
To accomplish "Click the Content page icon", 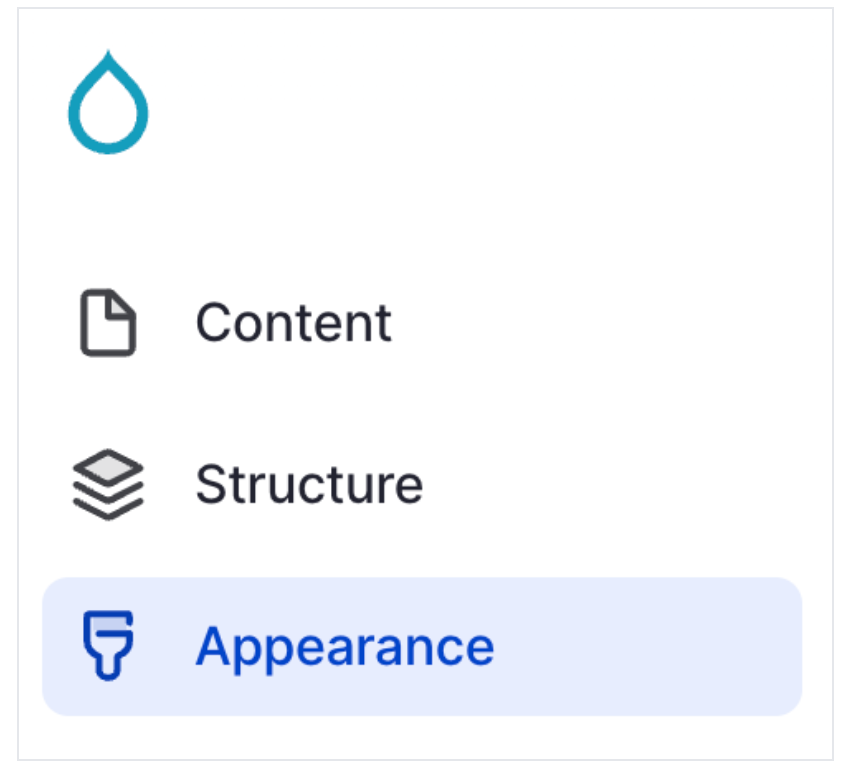I will (108, 323).
